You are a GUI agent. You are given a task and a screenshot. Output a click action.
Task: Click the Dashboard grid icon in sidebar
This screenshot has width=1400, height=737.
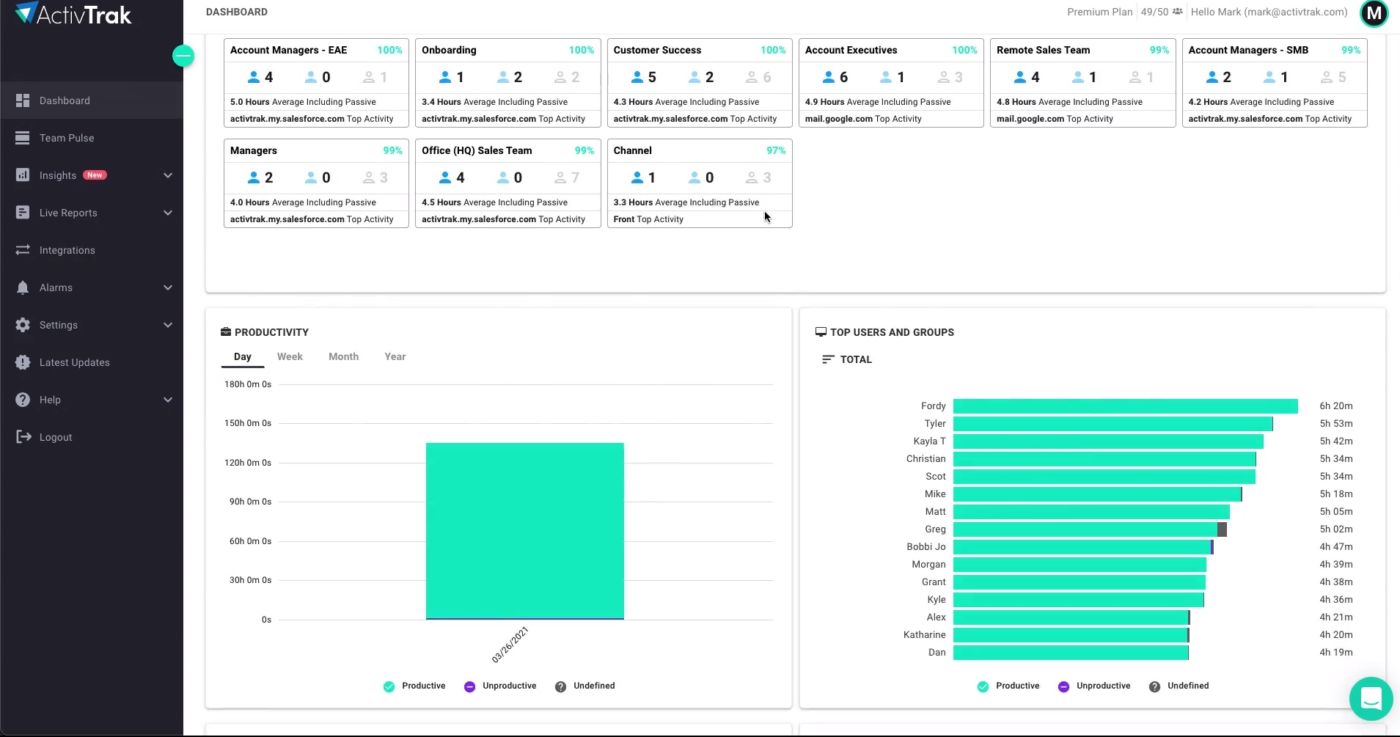tap(23, 101)
